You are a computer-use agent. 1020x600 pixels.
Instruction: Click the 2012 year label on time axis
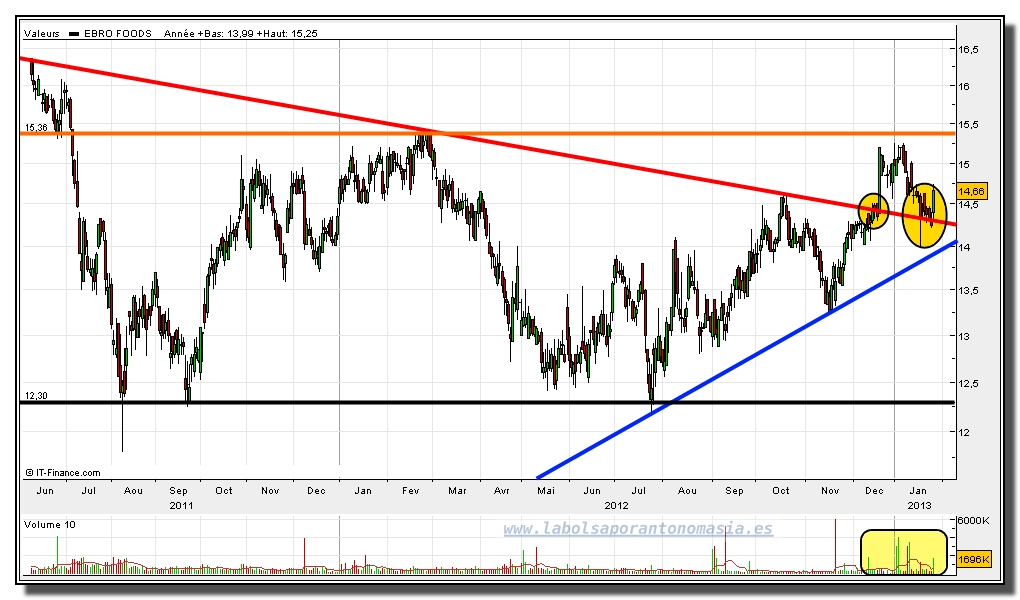(x=617, y=505)
